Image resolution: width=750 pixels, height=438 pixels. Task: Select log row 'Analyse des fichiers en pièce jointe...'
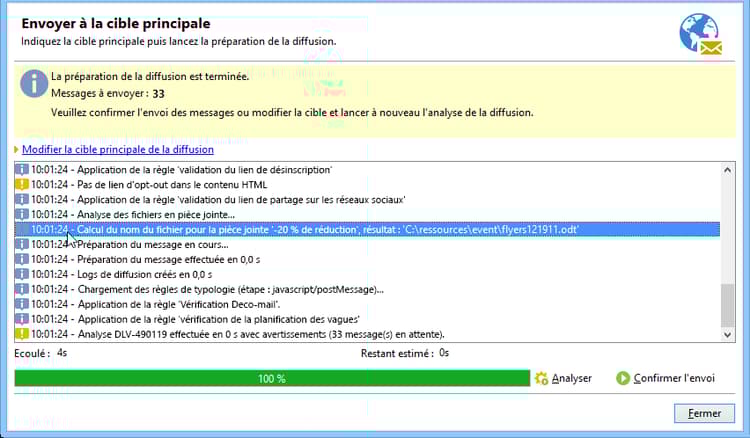[367, 214]
